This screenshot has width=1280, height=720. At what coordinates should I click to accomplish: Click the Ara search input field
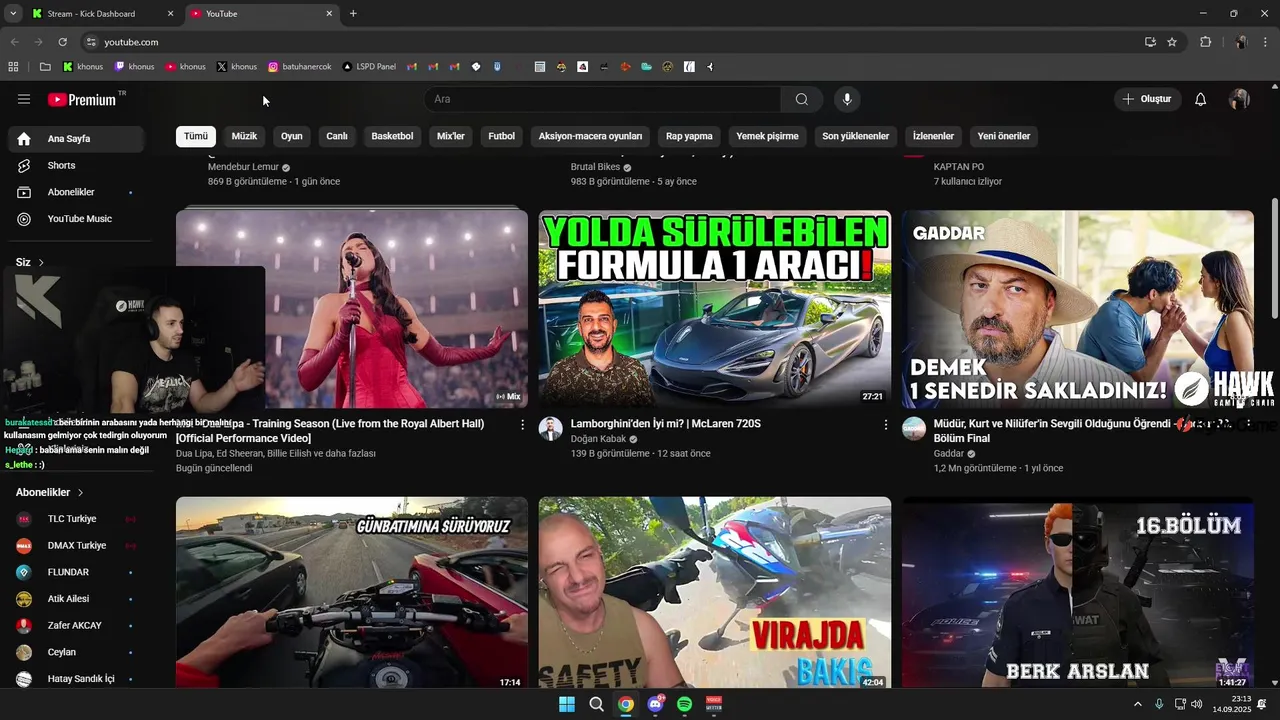(602, 99)
